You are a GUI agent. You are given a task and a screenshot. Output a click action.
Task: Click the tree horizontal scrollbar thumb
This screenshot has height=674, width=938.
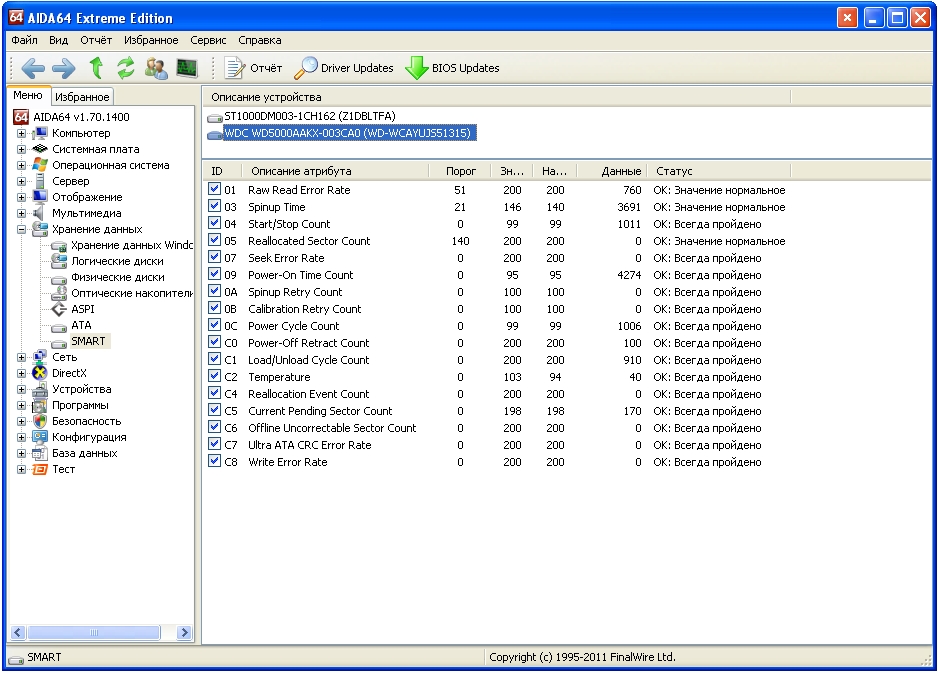click(94, 632)
